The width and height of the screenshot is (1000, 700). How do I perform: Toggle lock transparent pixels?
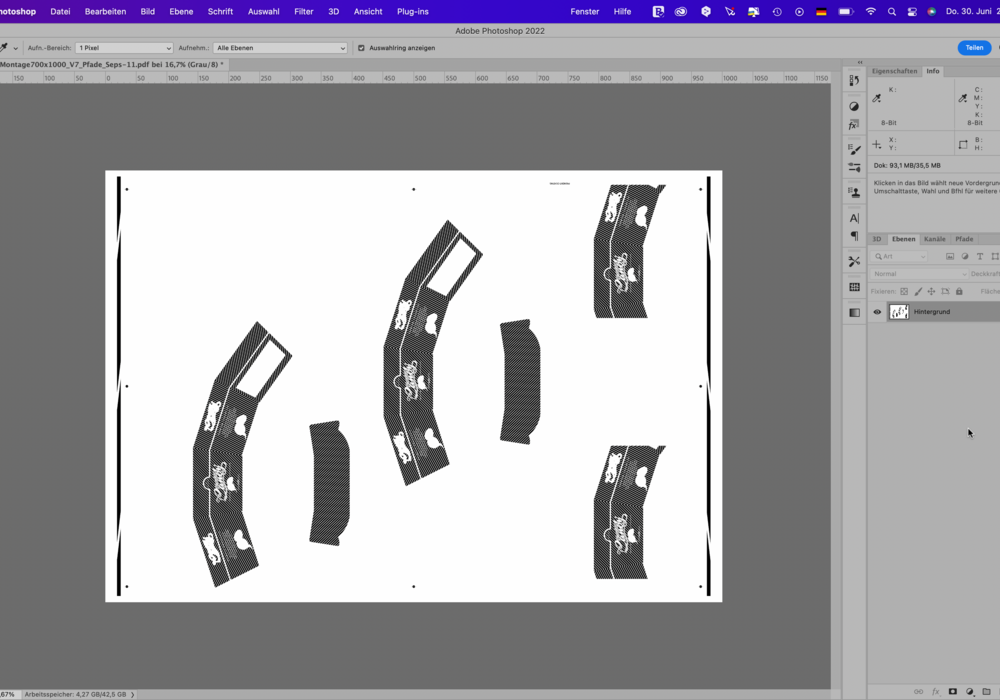point(904,291)
